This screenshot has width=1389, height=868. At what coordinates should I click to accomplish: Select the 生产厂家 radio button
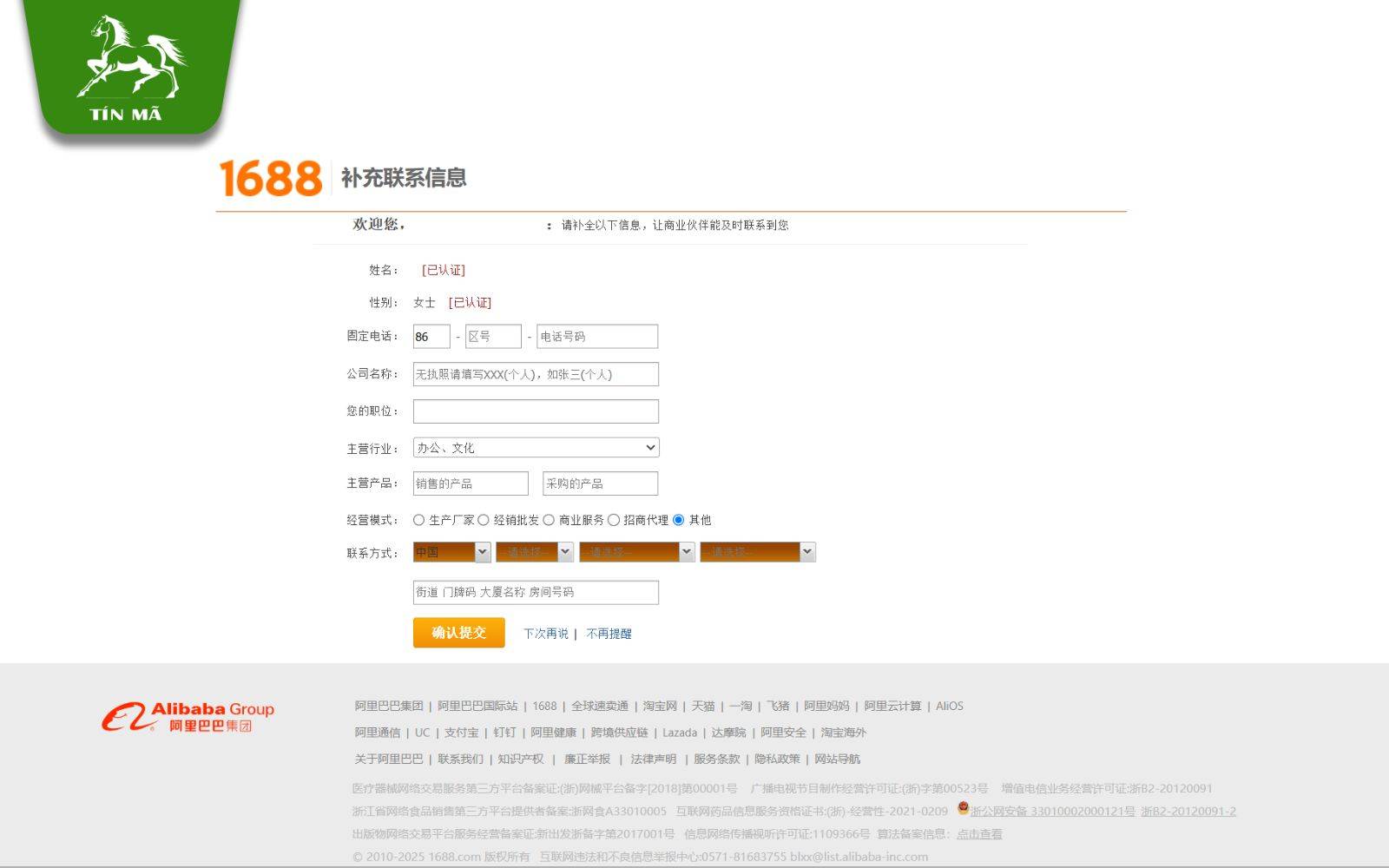tap(418, 520)
